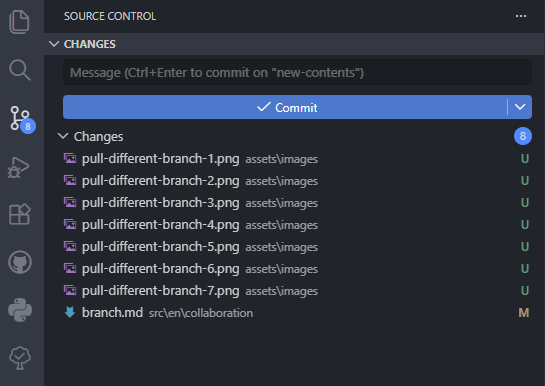Select pull-different-branch-1.png file
This screenshot has width=545, height=386.
294,158
